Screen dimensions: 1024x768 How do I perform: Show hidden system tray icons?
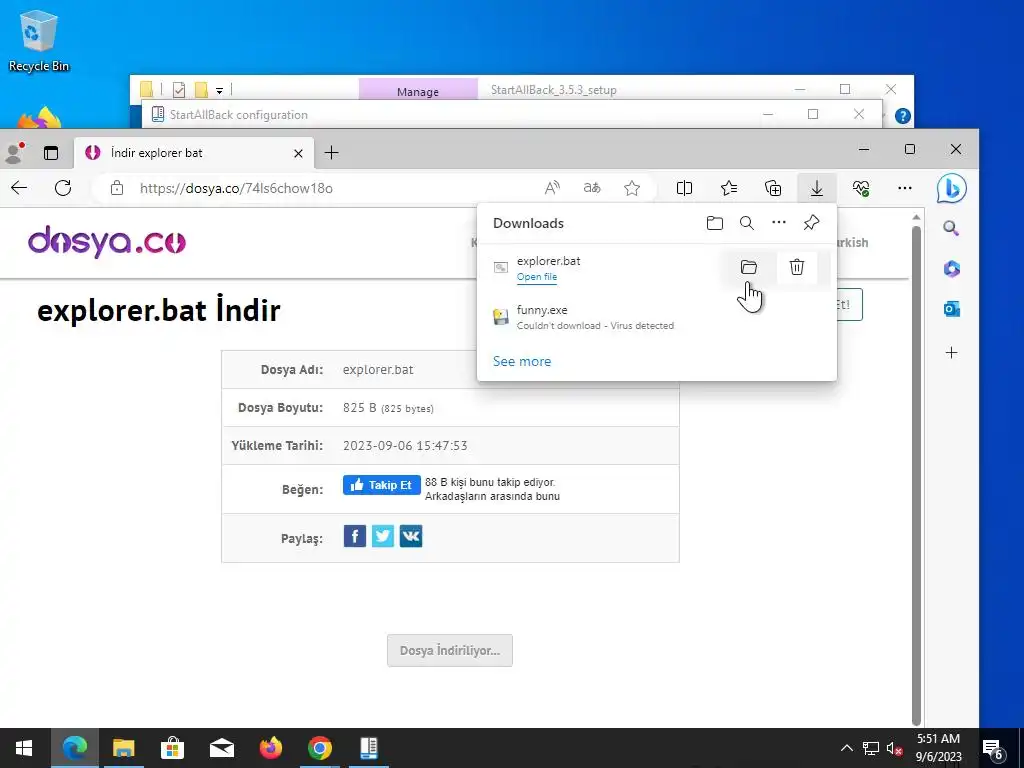(846, 748)
